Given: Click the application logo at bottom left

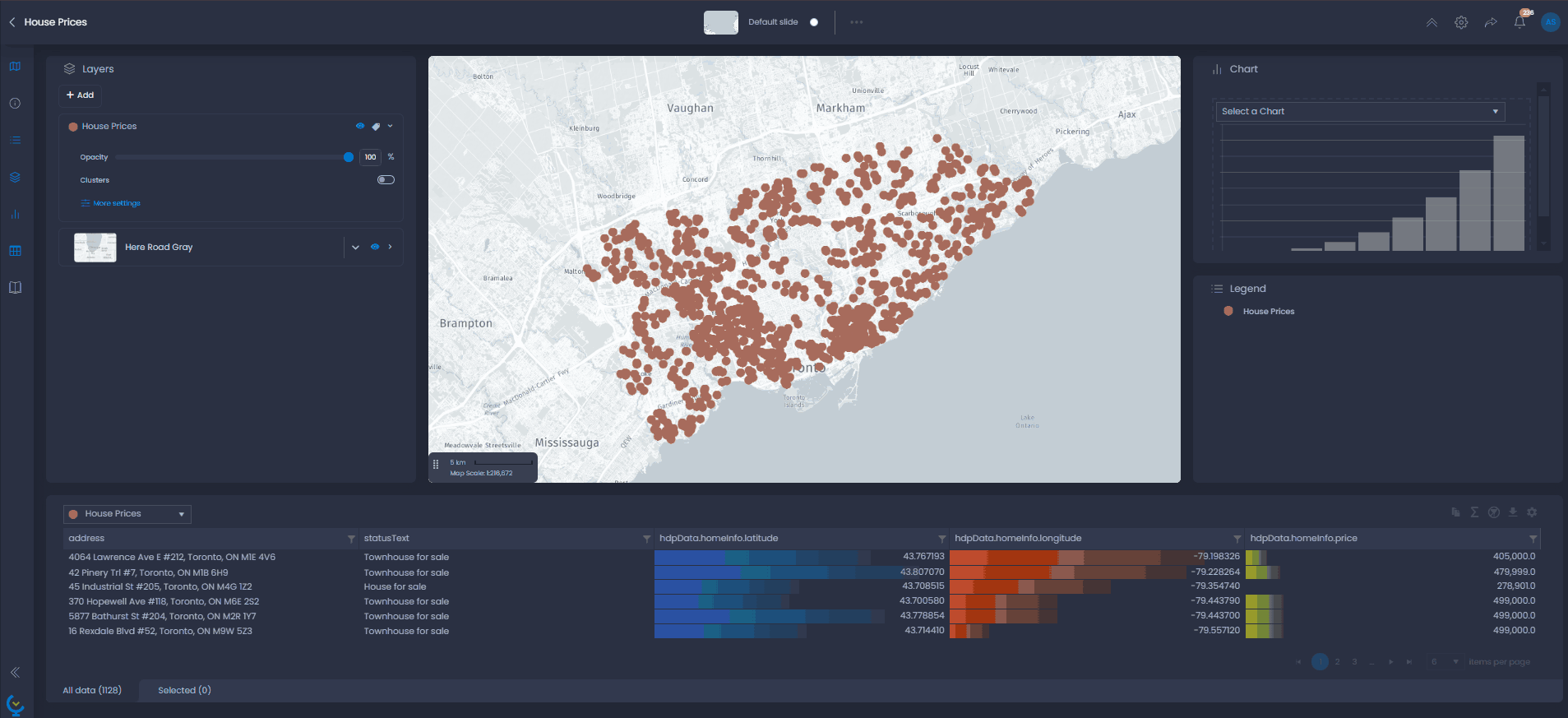Looking at the screenshot, I should (x=15, y=705).
